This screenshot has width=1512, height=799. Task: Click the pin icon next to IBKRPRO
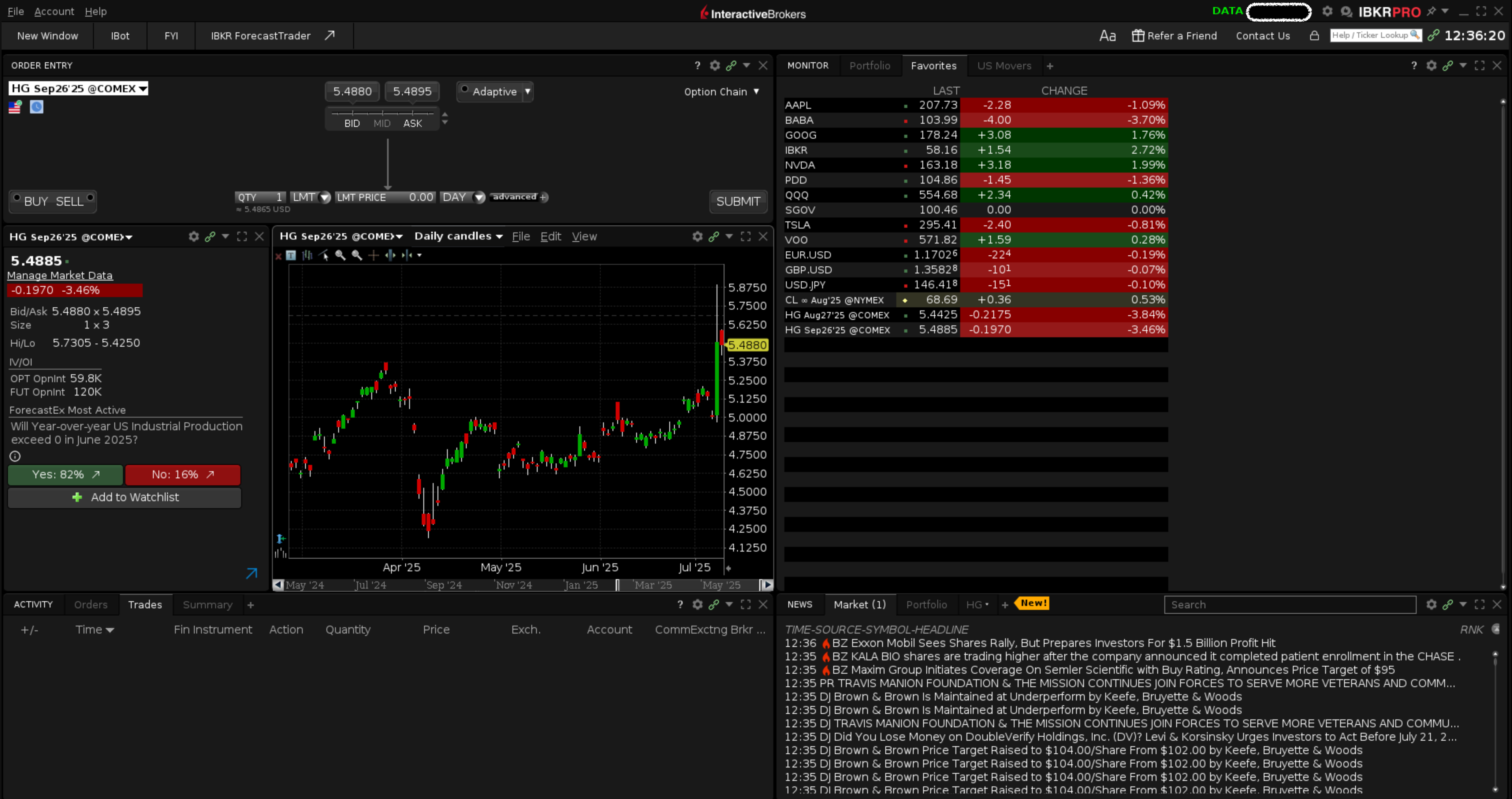[1431, 11]
